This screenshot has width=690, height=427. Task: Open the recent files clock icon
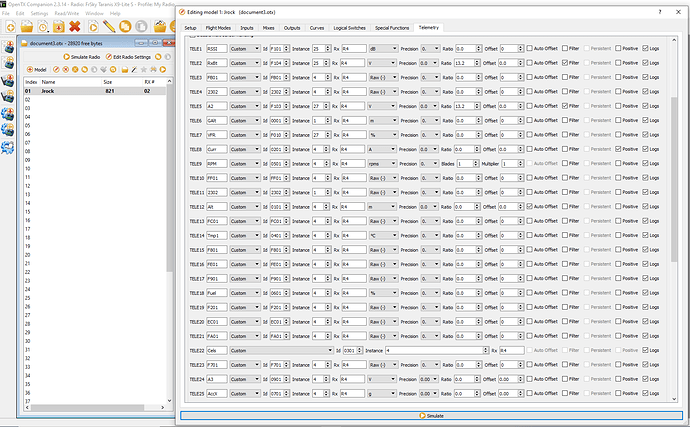coord(43,27)
